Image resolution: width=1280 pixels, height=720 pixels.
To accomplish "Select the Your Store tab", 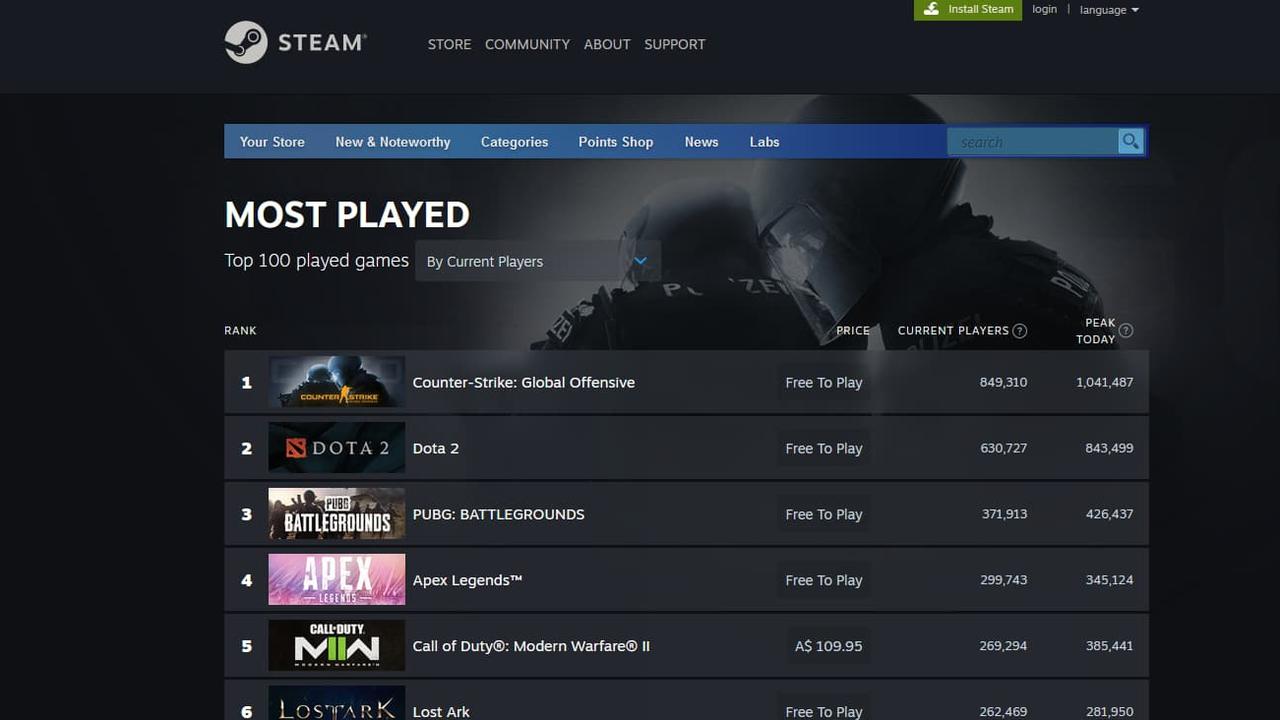I will [x=272, y=142].
